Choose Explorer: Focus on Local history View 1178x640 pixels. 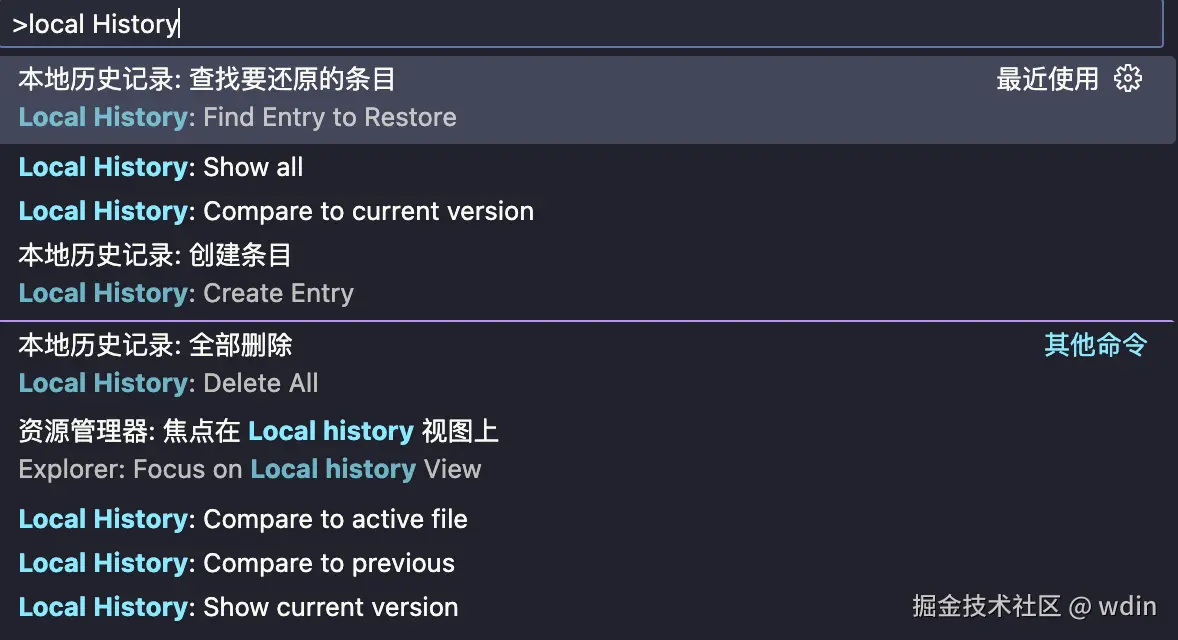250,469
